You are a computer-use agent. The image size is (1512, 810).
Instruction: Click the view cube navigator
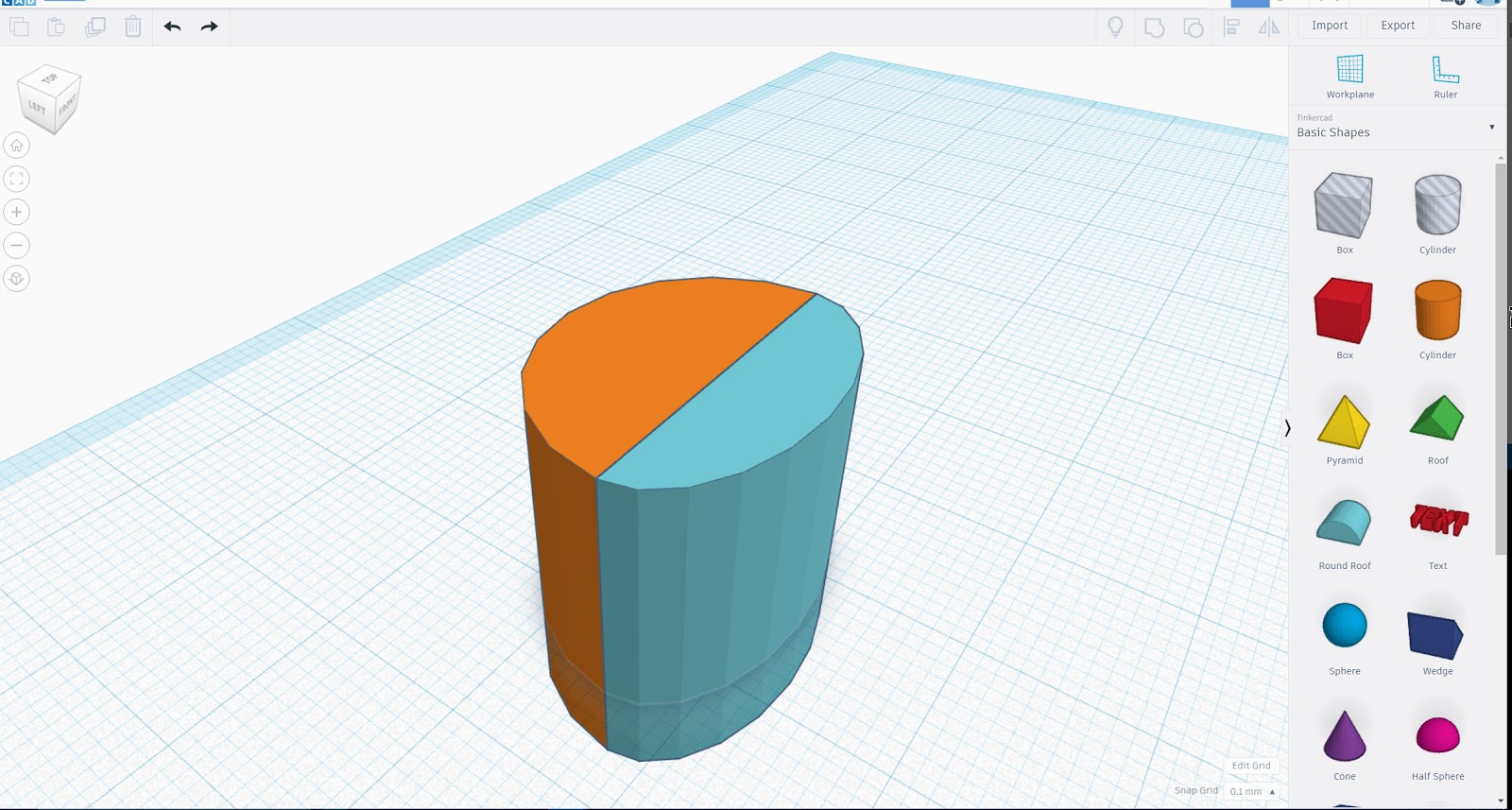point(49,99)
